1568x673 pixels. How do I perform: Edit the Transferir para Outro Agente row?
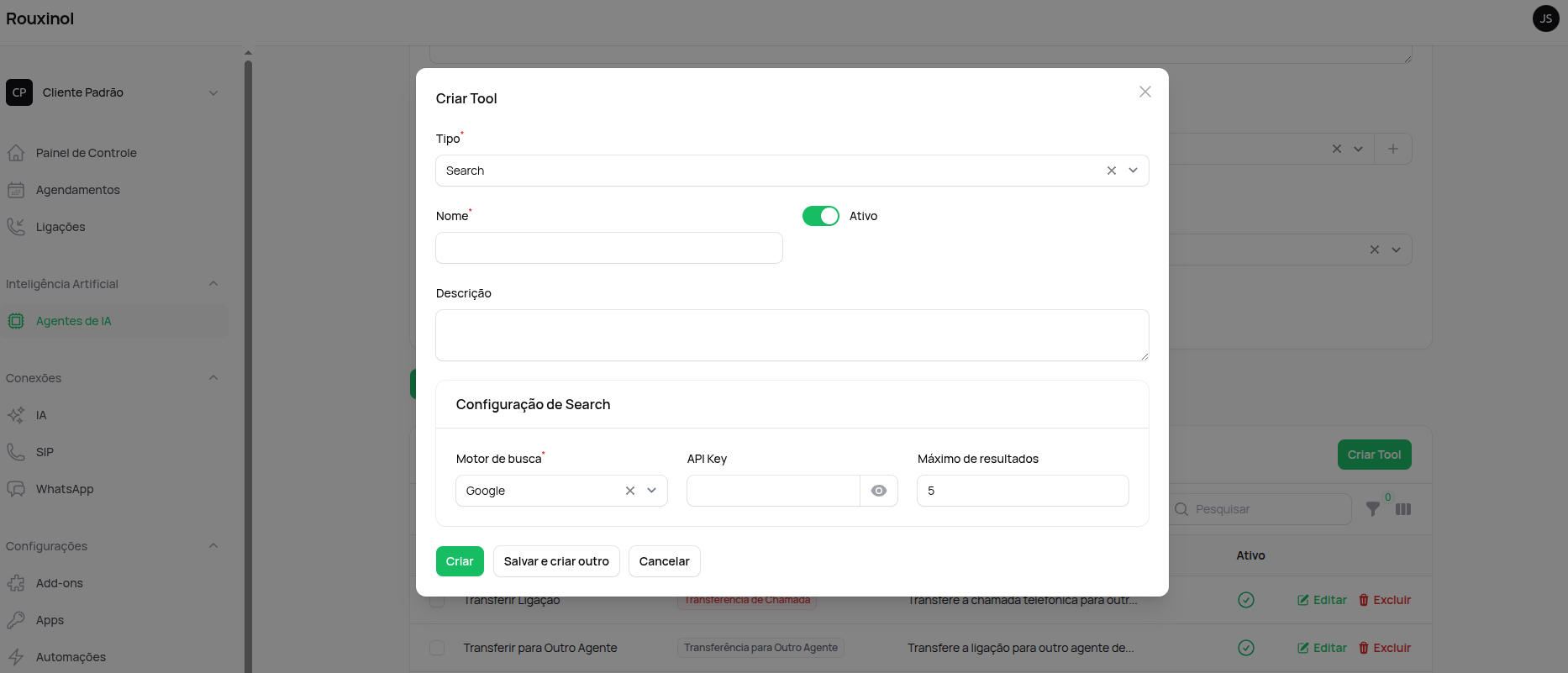pyautogui.click(x=1322, y=648)
